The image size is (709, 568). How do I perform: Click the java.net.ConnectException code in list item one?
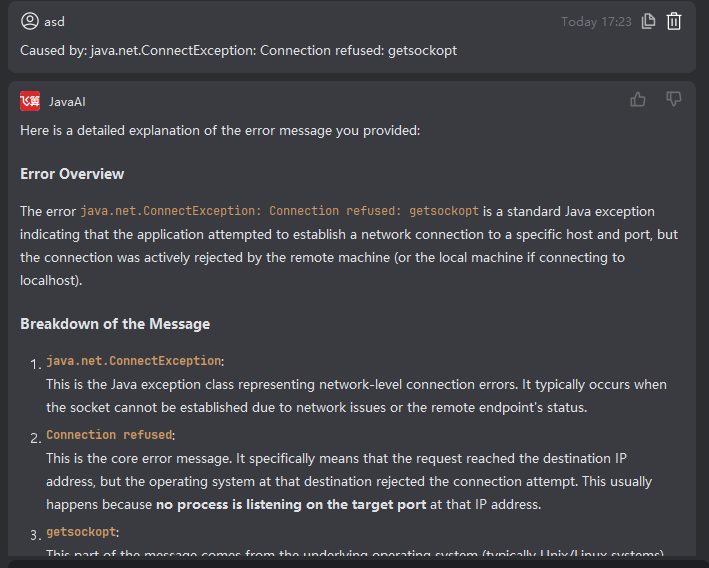coord(133,360)
